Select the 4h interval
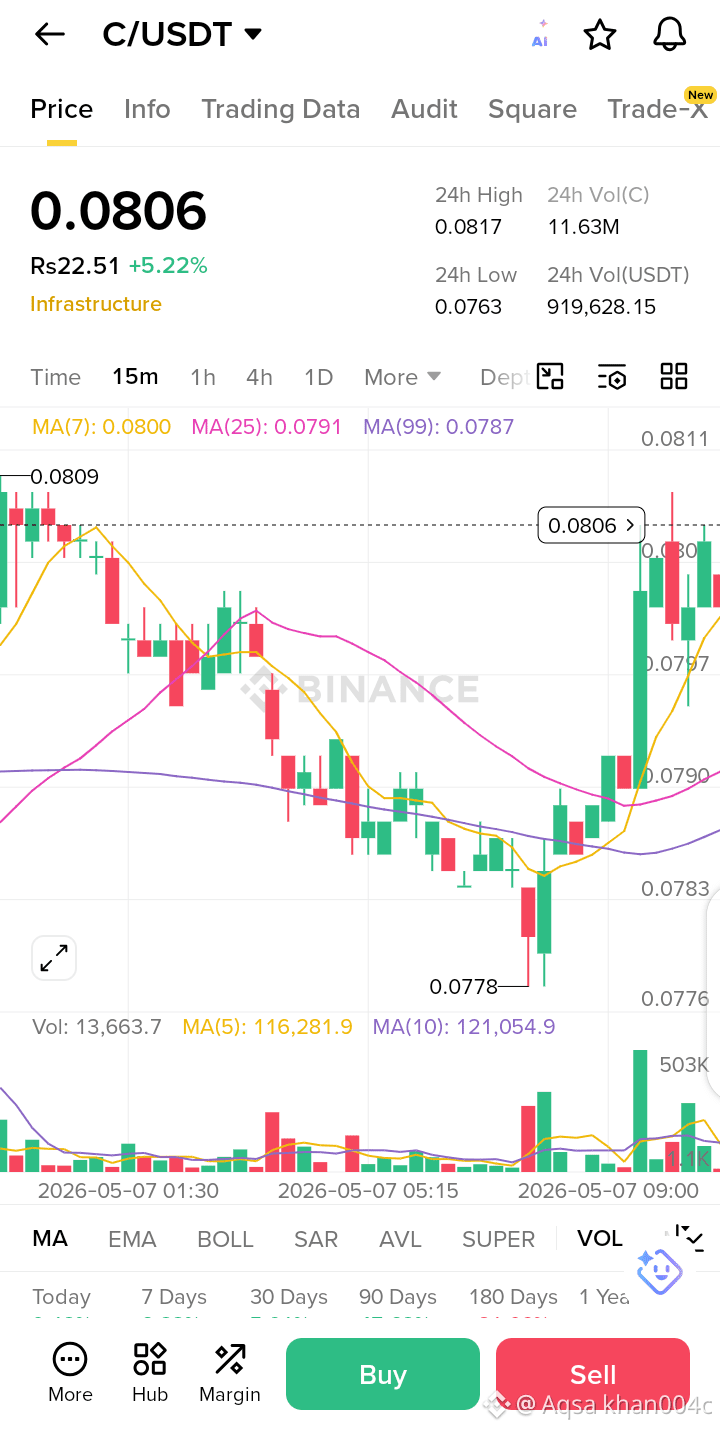This screenshot has height=1430, width=720. pos(259,377)
